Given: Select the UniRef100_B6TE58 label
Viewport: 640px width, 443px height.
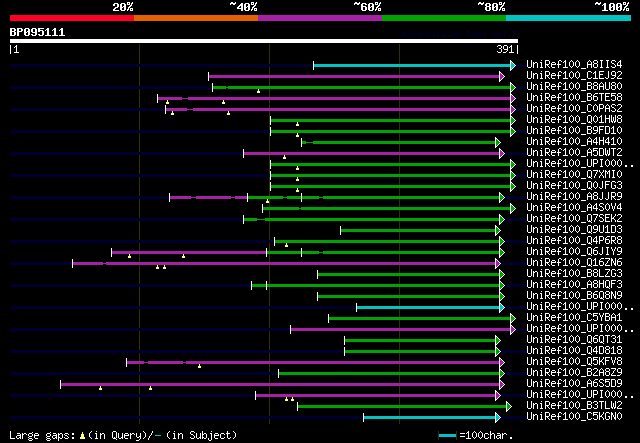Looking at the screenshot, I should [574, 98].
